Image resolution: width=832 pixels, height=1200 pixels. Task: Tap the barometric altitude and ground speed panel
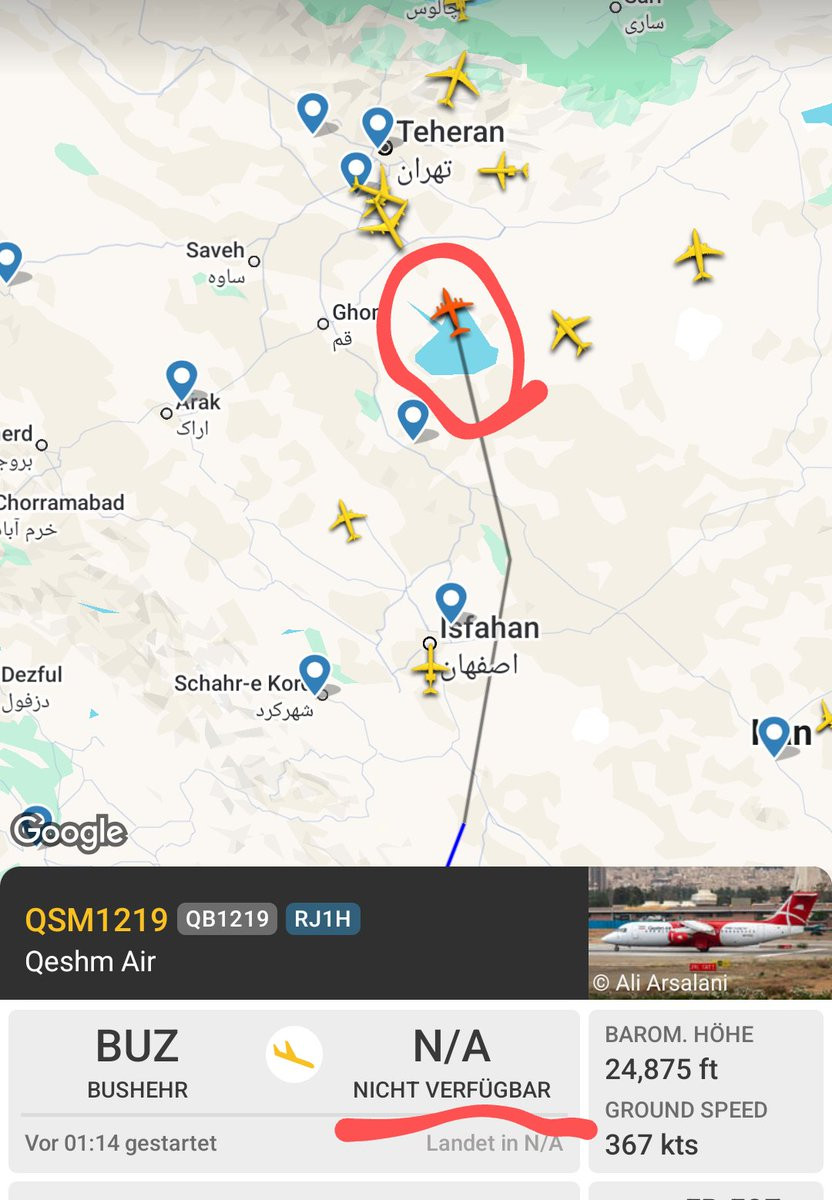(x=710, y=1091)
